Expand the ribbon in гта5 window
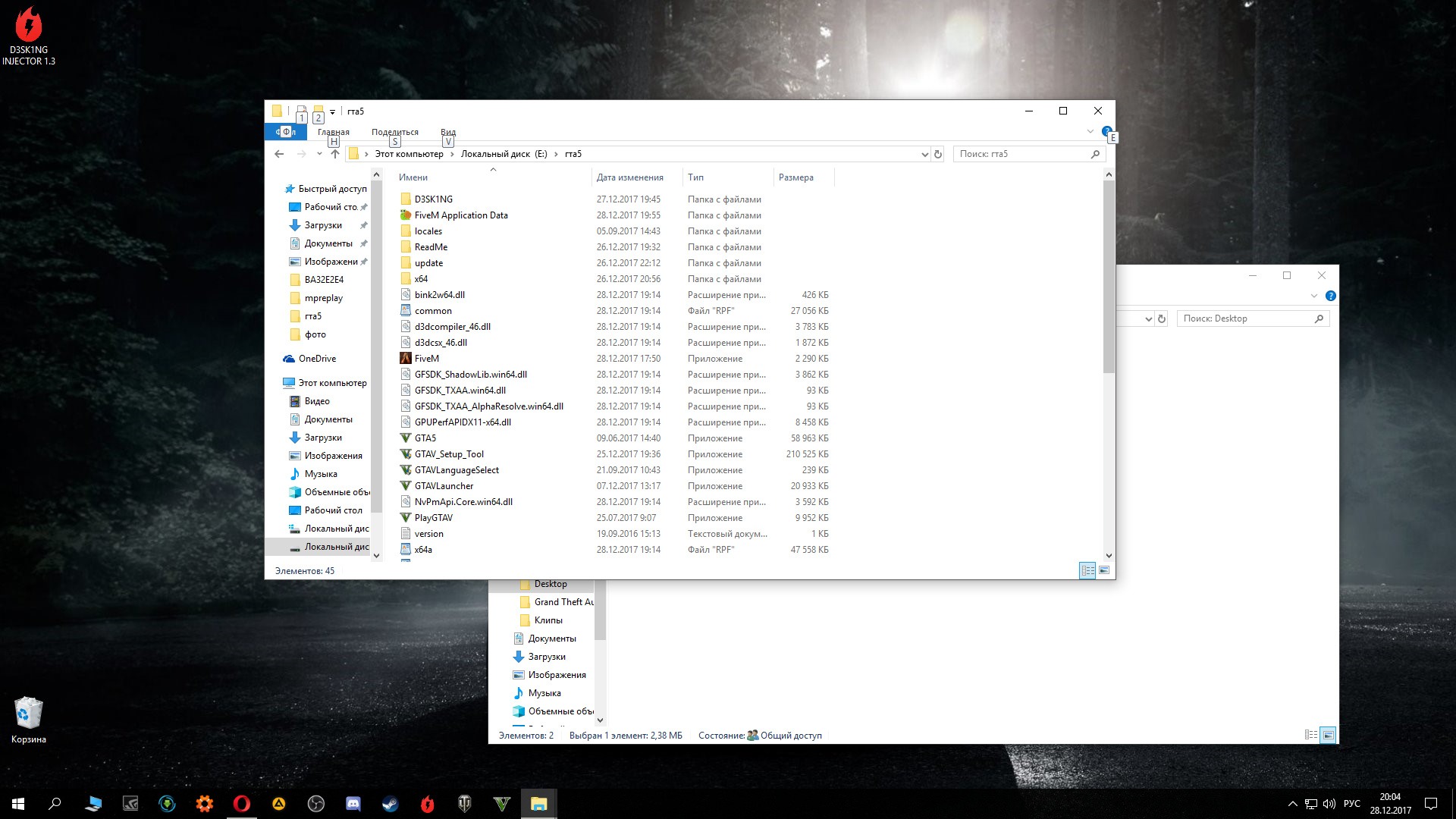Viewport: 1456px width, 819px height. pyautogui.click(x=1090, y=131)
